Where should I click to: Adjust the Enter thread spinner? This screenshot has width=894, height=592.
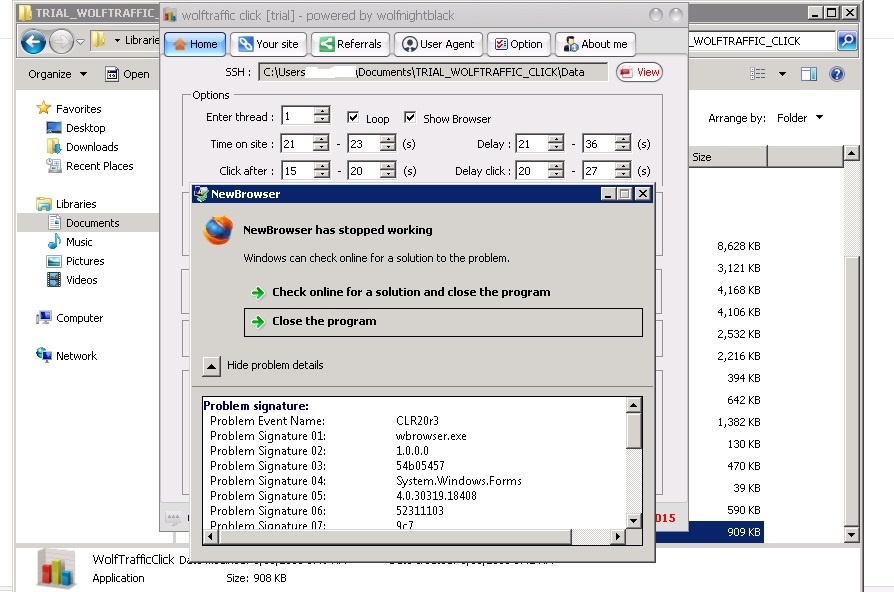point(322,116)
